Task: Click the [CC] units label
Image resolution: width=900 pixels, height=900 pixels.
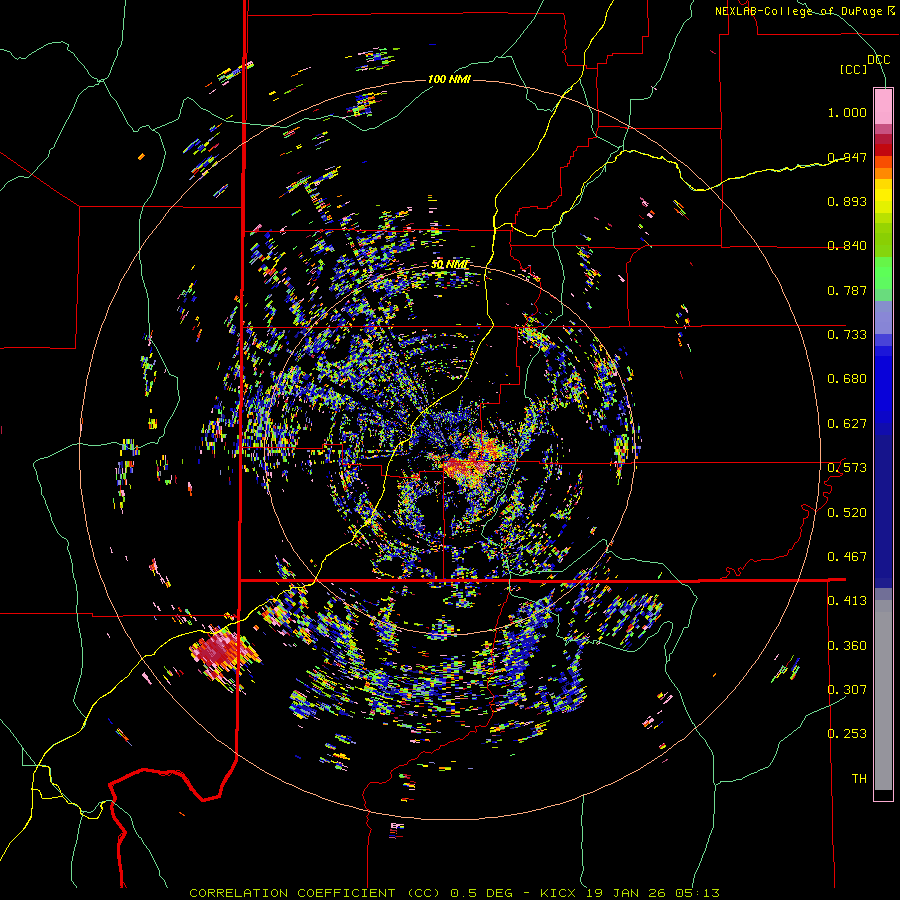Action: click(854, 69)
